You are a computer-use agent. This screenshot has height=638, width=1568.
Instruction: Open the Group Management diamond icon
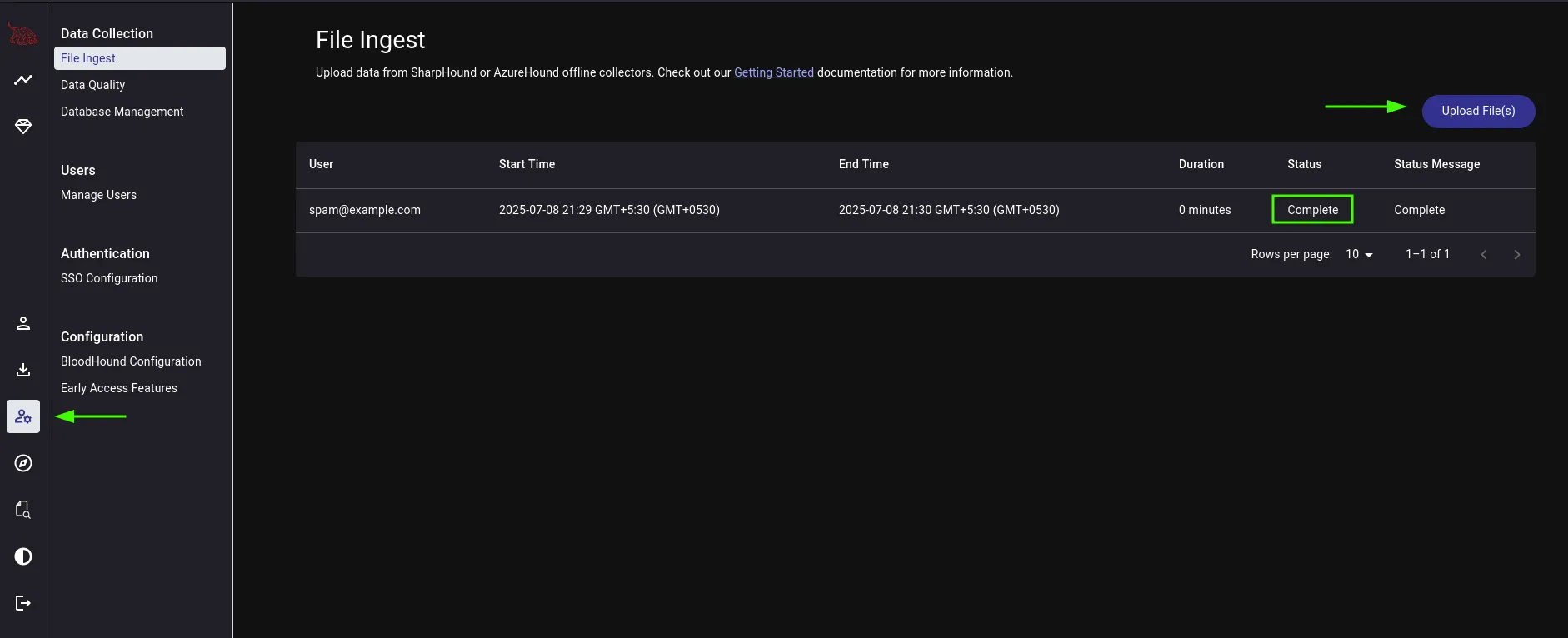click(23, 127)
